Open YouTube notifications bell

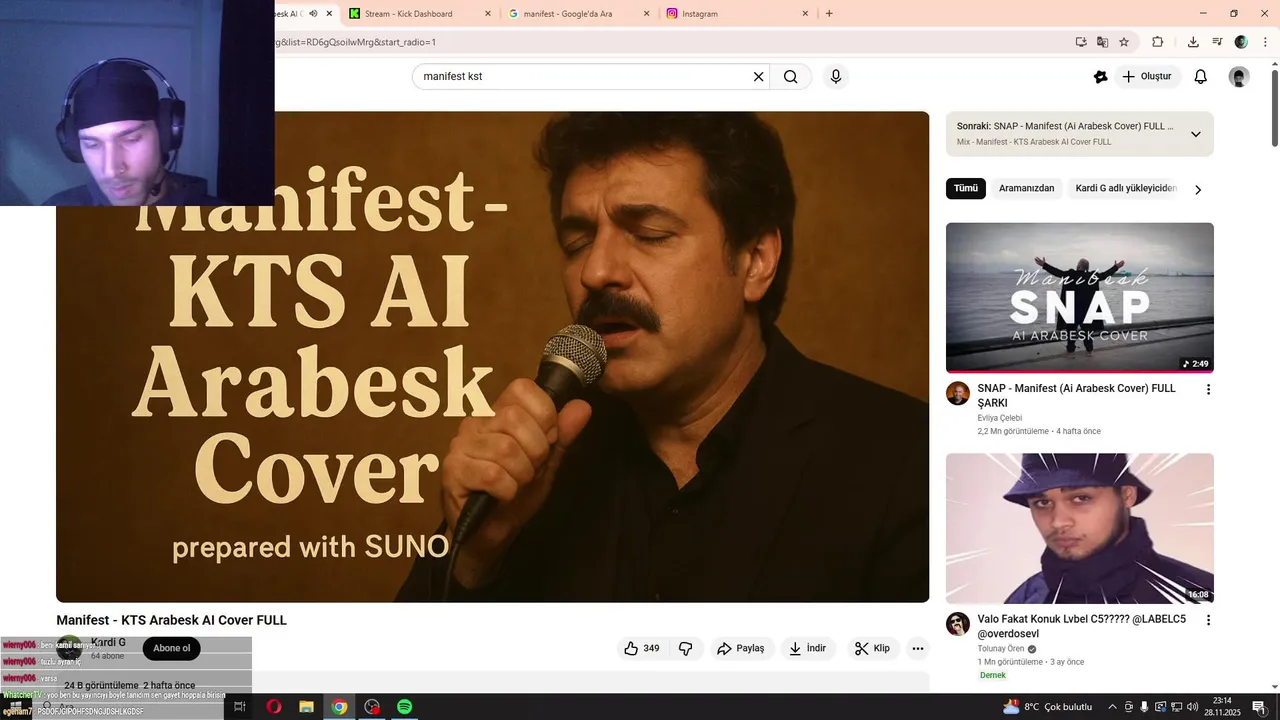point(1201,77)
